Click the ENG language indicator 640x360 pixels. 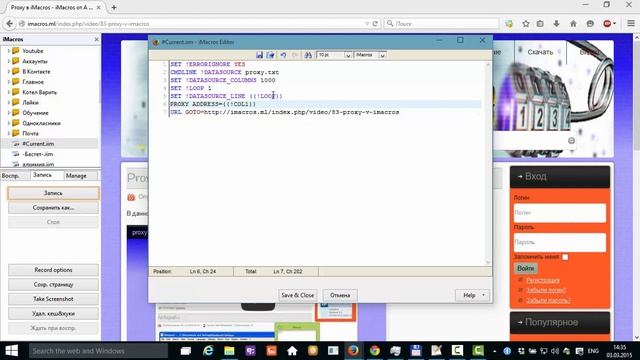pyautogui.click(x=593, y=351)
